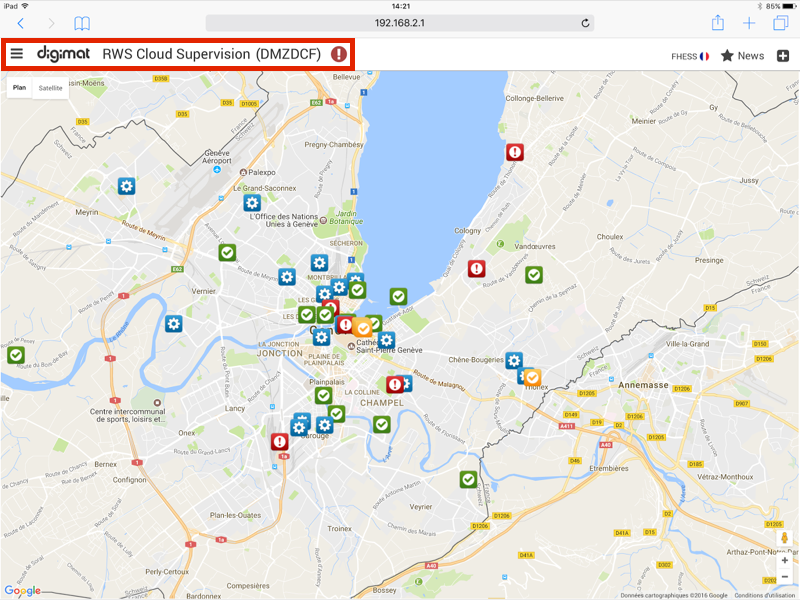Select green check marker above Vernier
This screenshot has width=800, height=600.
tap(228, 253)
